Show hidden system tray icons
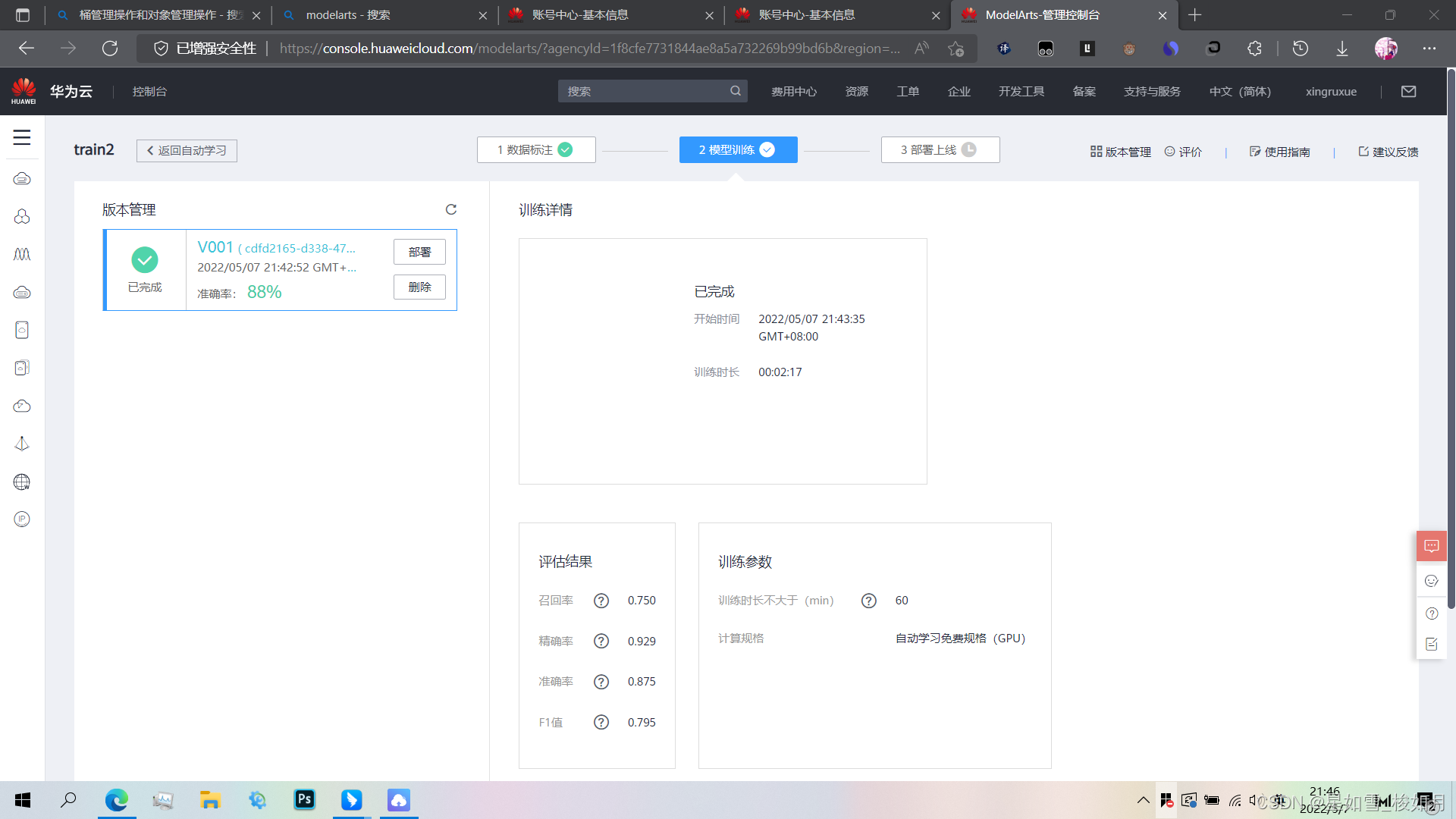1456x819 pixels. click(x=1144, y=800)
